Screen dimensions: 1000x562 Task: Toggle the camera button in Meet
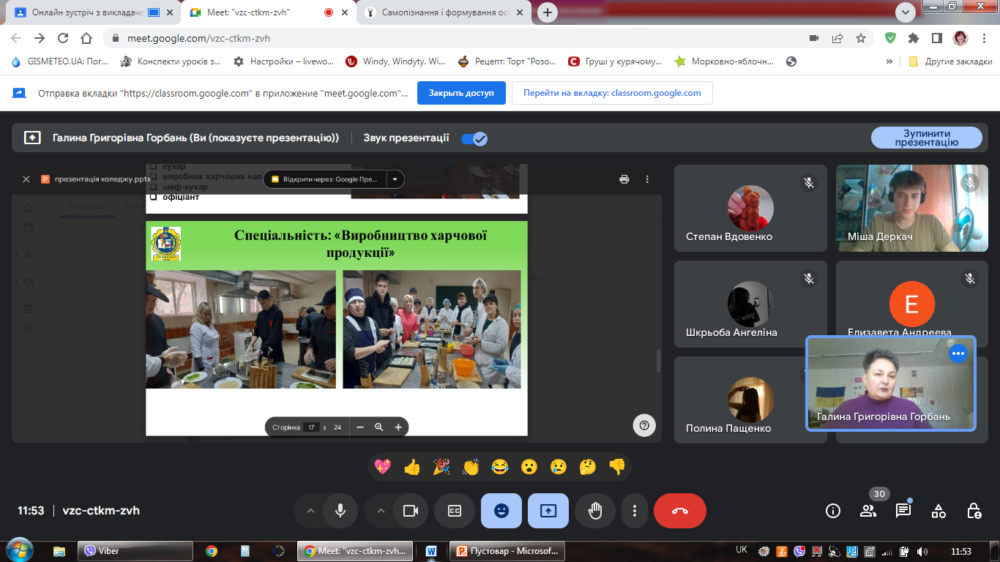tap(411, 510)
